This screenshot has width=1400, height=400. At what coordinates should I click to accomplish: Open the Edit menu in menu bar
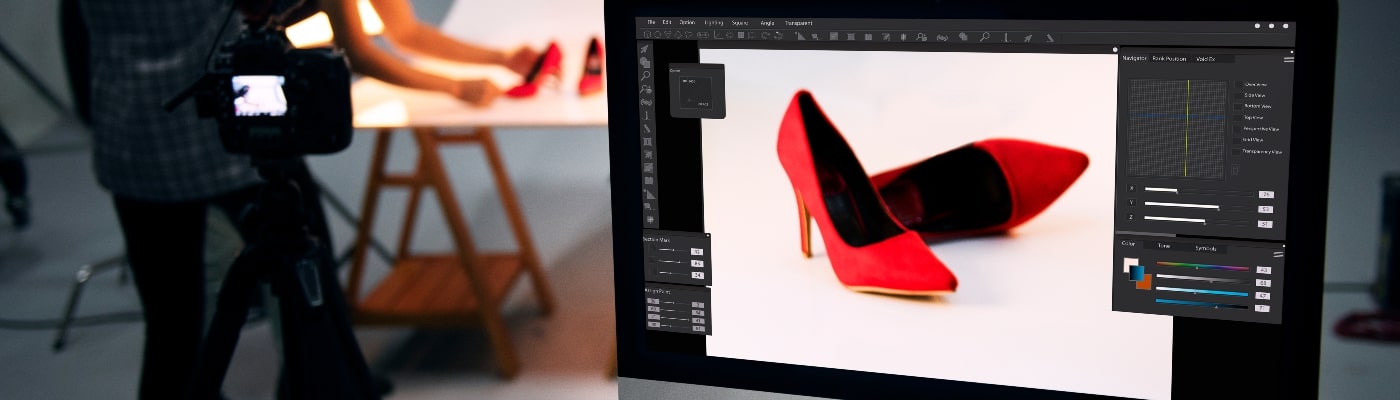(667, 21)
